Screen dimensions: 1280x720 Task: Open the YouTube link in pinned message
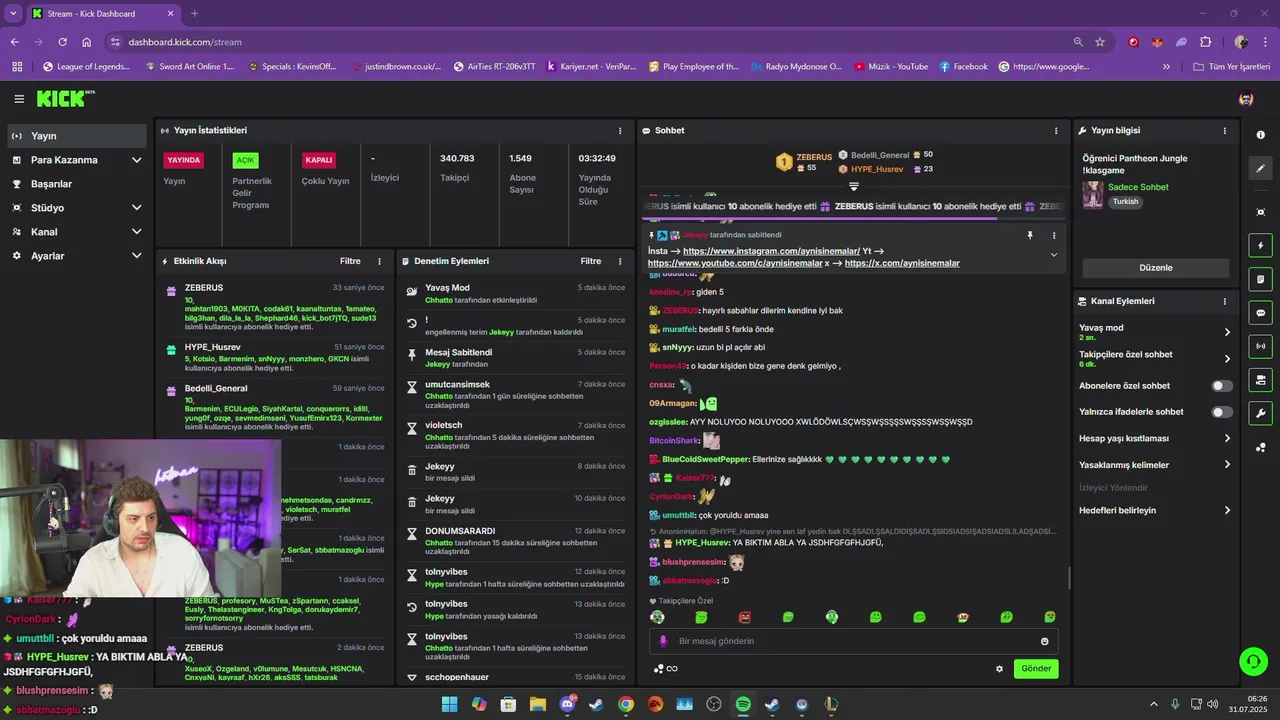click(x=735, y=263)
